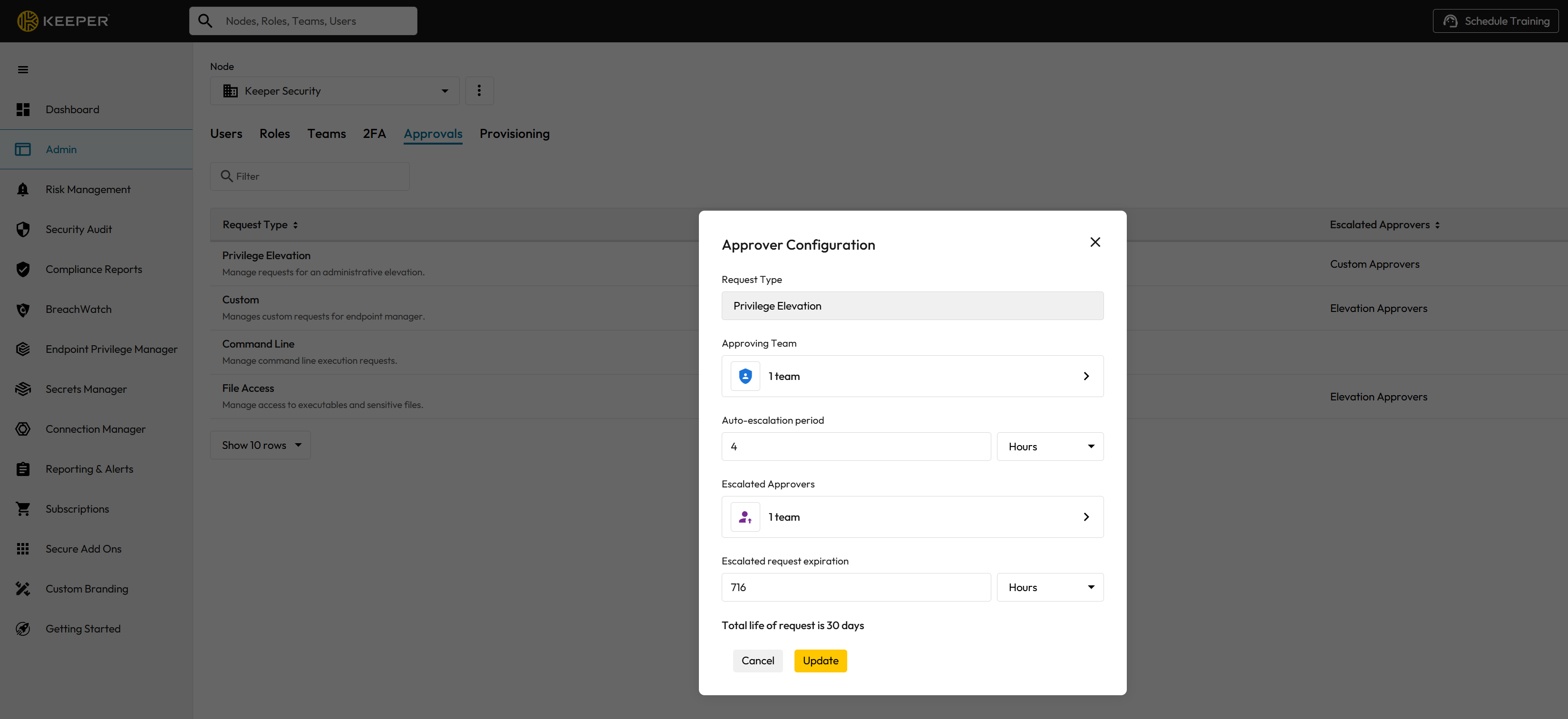Open the BreachWatch section
The width and height of the screenshot is (1568, 719).
tap(78, 309)
